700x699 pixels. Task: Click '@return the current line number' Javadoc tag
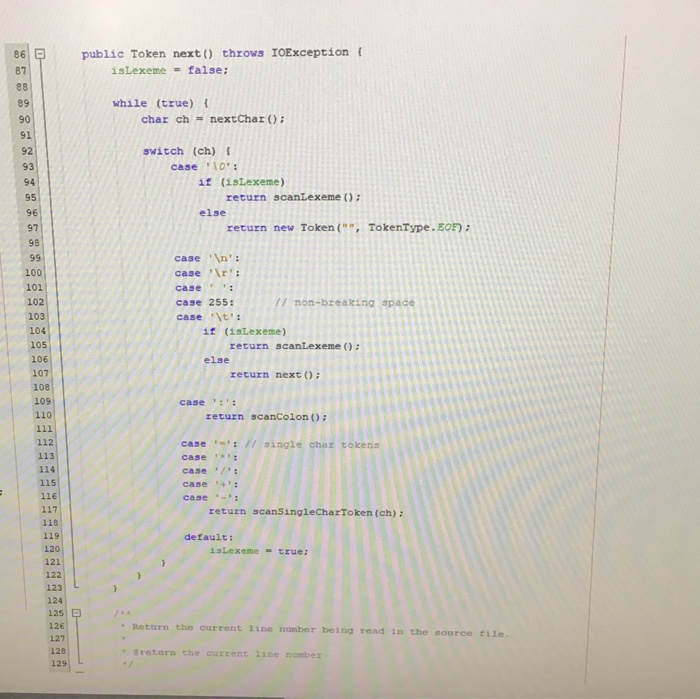227,653
